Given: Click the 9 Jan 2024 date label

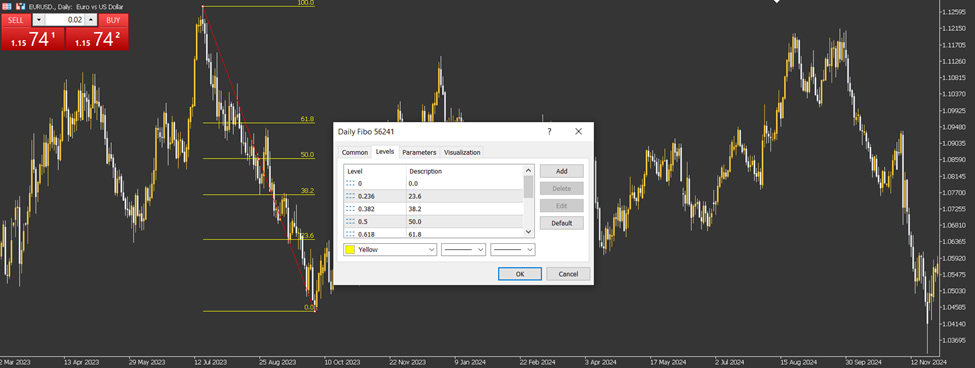Looking at the screenshot, I should click(x=471, y=362).
